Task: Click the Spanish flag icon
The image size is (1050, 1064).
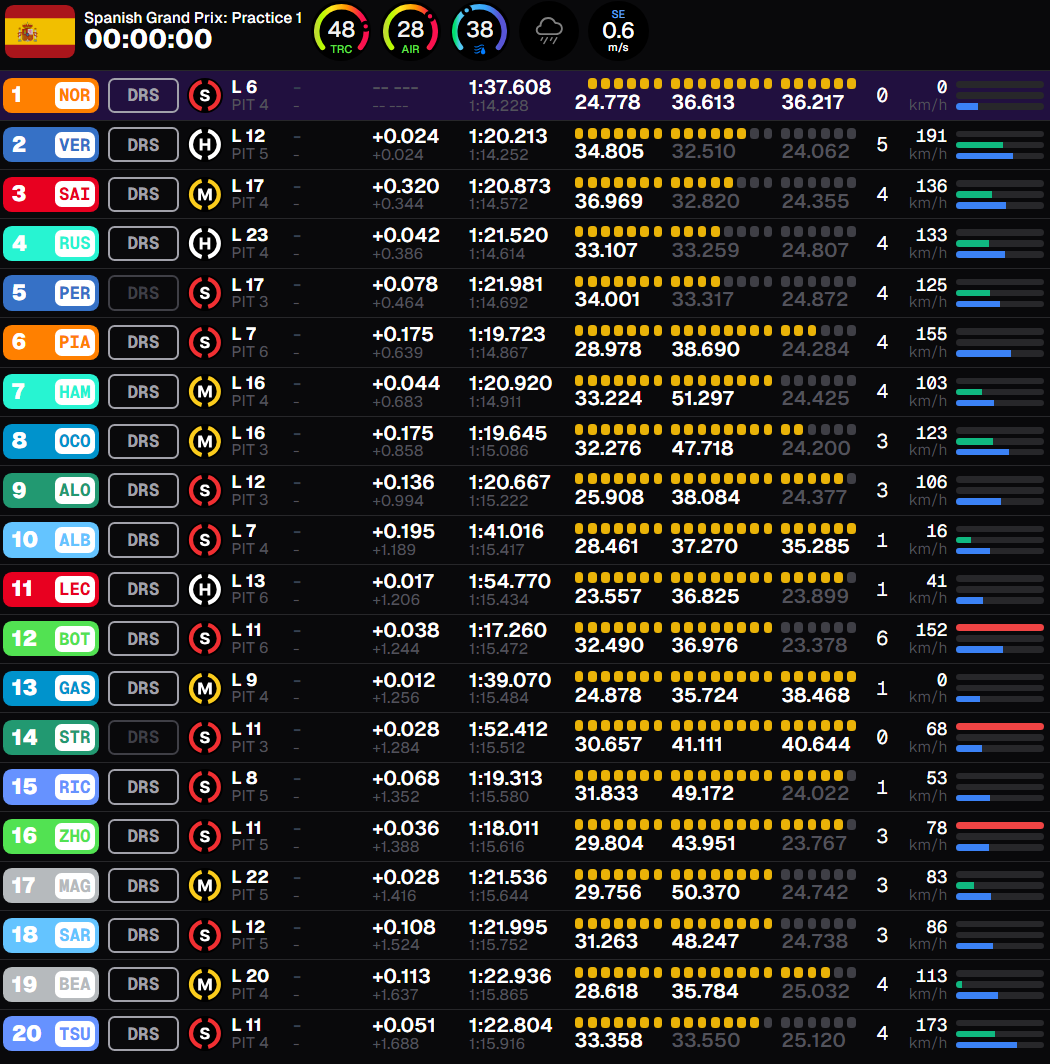Action: pos(40,31)
